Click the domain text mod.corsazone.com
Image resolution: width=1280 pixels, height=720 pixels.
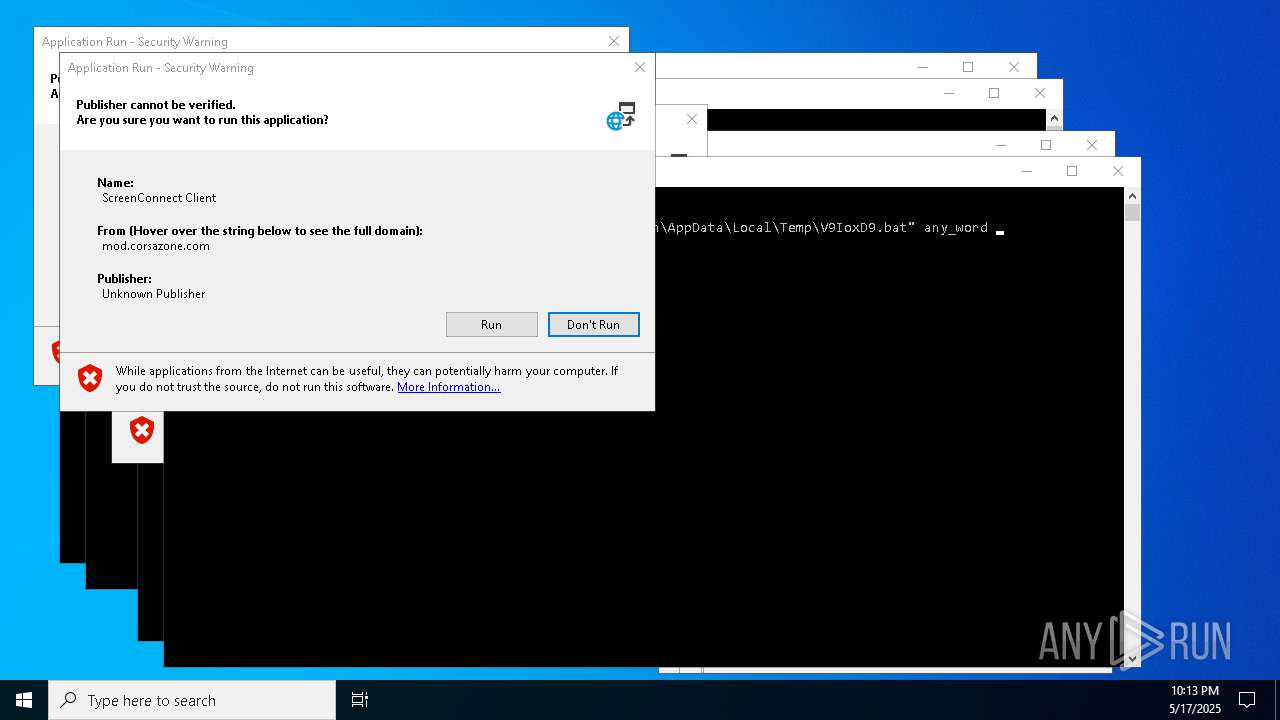156,246
